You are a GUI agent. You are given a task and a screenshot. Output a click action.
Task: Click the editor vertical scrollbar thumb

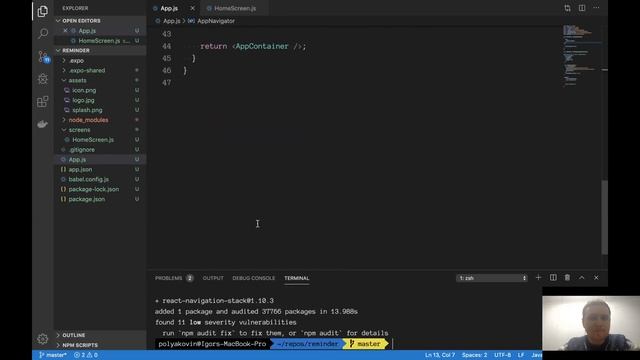[604, 217]
